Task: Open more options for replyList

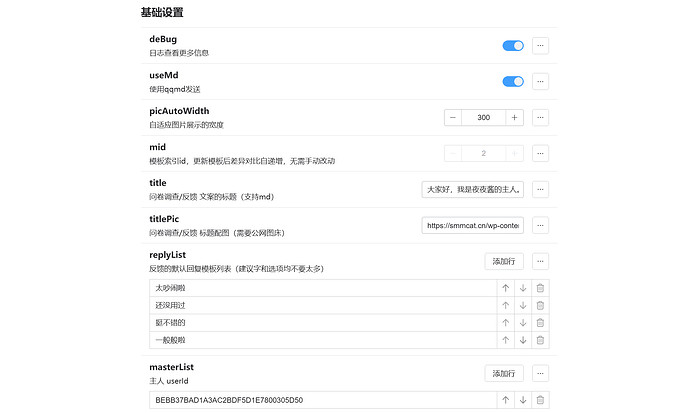Action: pyautogui.click(x=540, y=261)
